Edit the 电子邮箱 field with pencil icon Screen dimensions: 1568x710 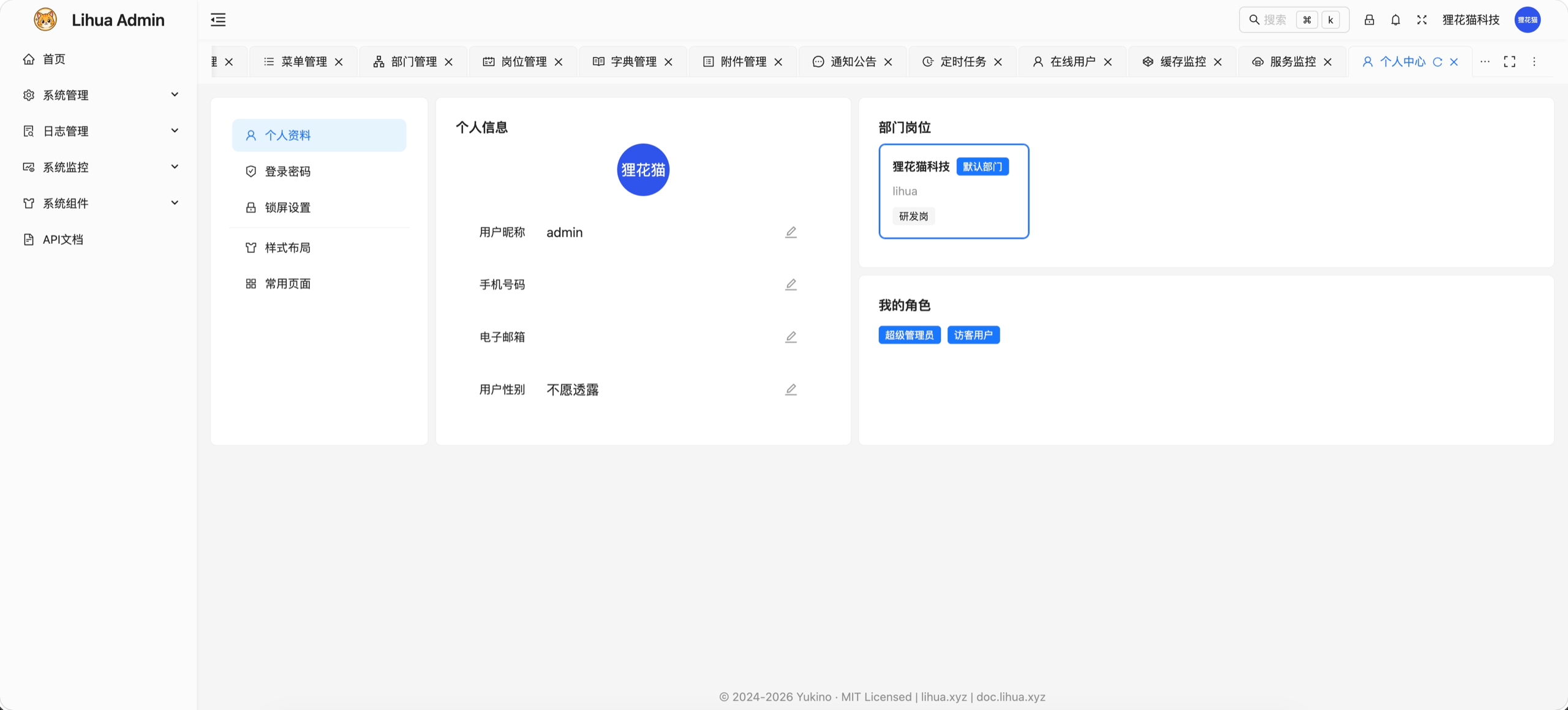(791, 337)
